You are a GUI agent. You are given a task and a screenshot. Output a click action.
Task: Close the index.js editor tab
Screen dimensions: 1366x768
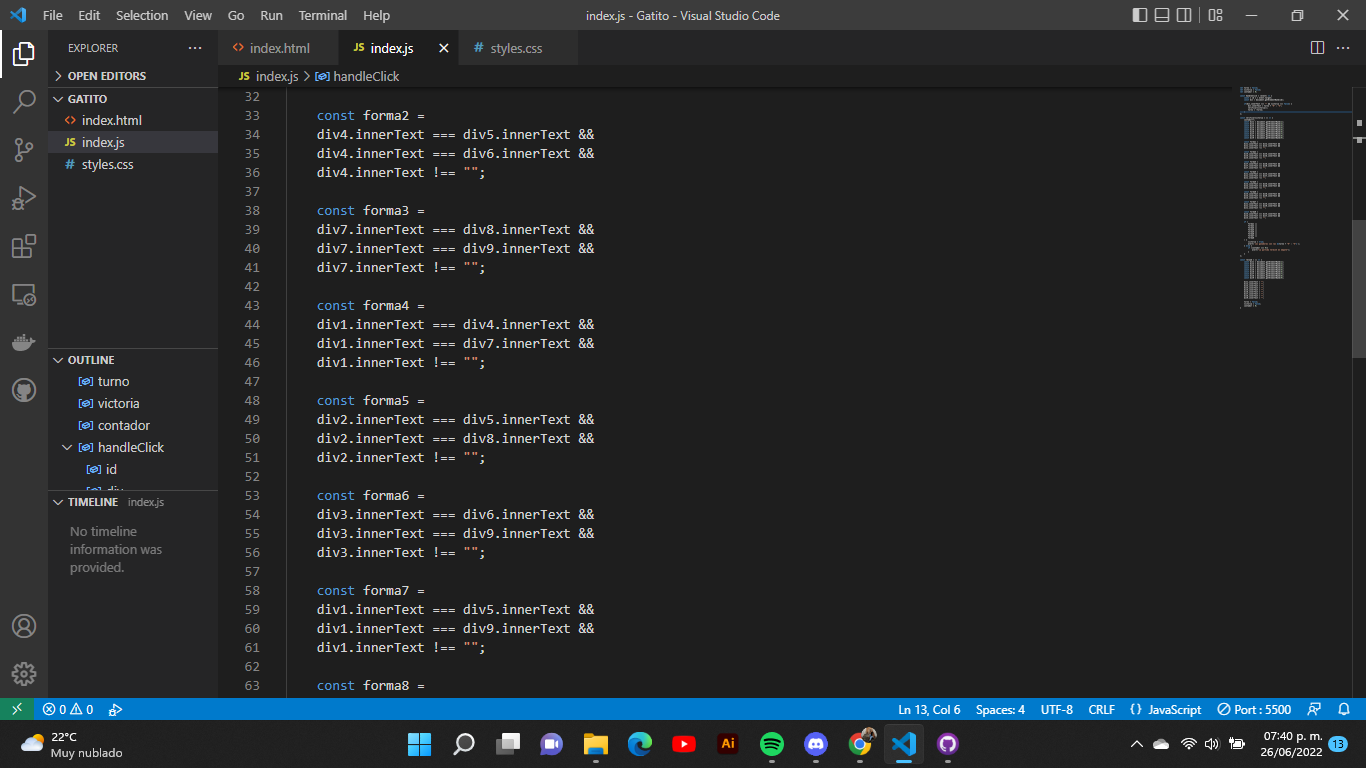point(444,48)
